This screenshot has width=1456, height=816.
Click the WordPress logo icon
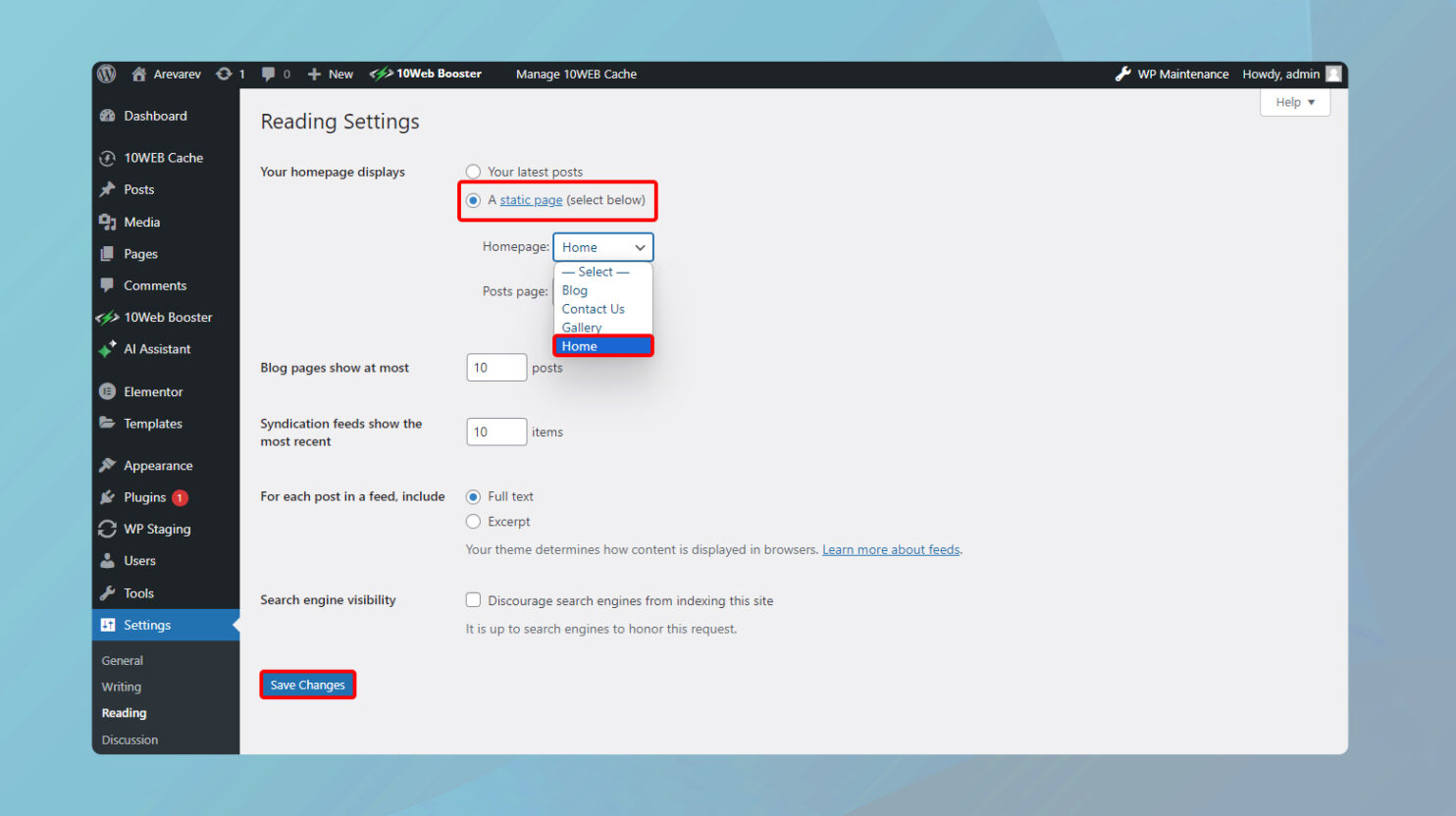click(107, 74)
